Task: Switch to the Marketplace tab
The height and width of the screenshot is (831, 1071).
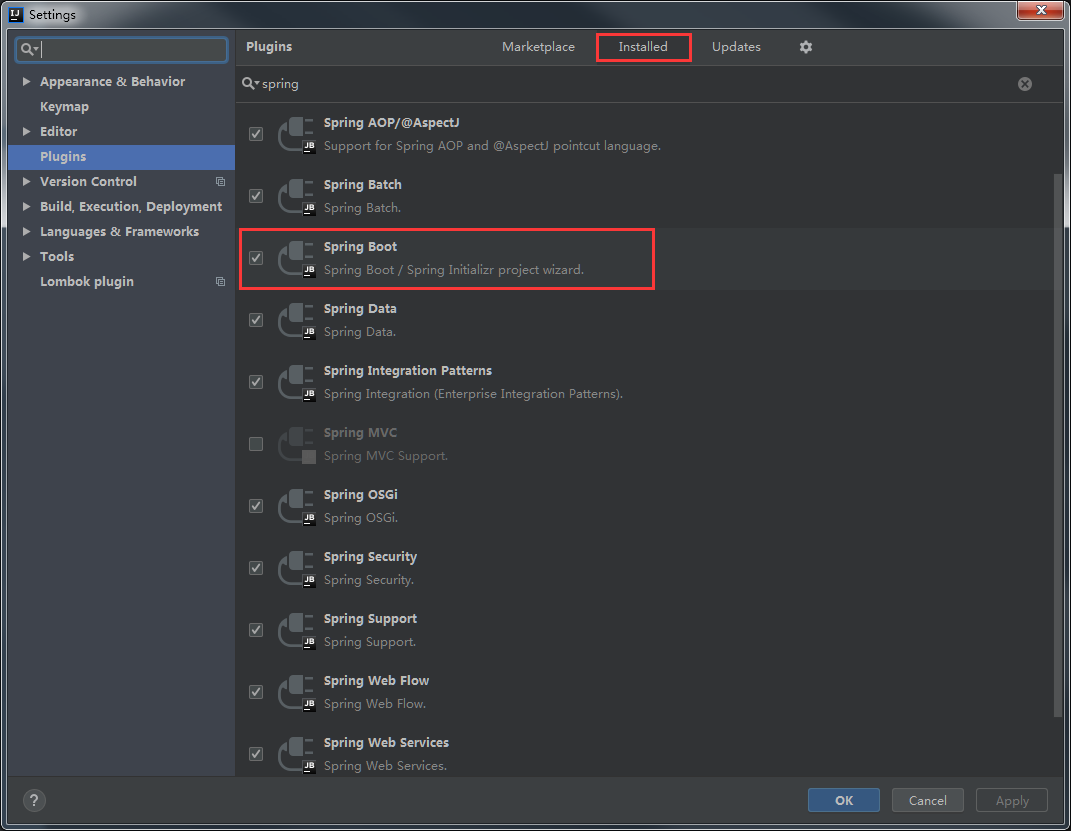Action: pyautogui.click(x=538, y=47)
